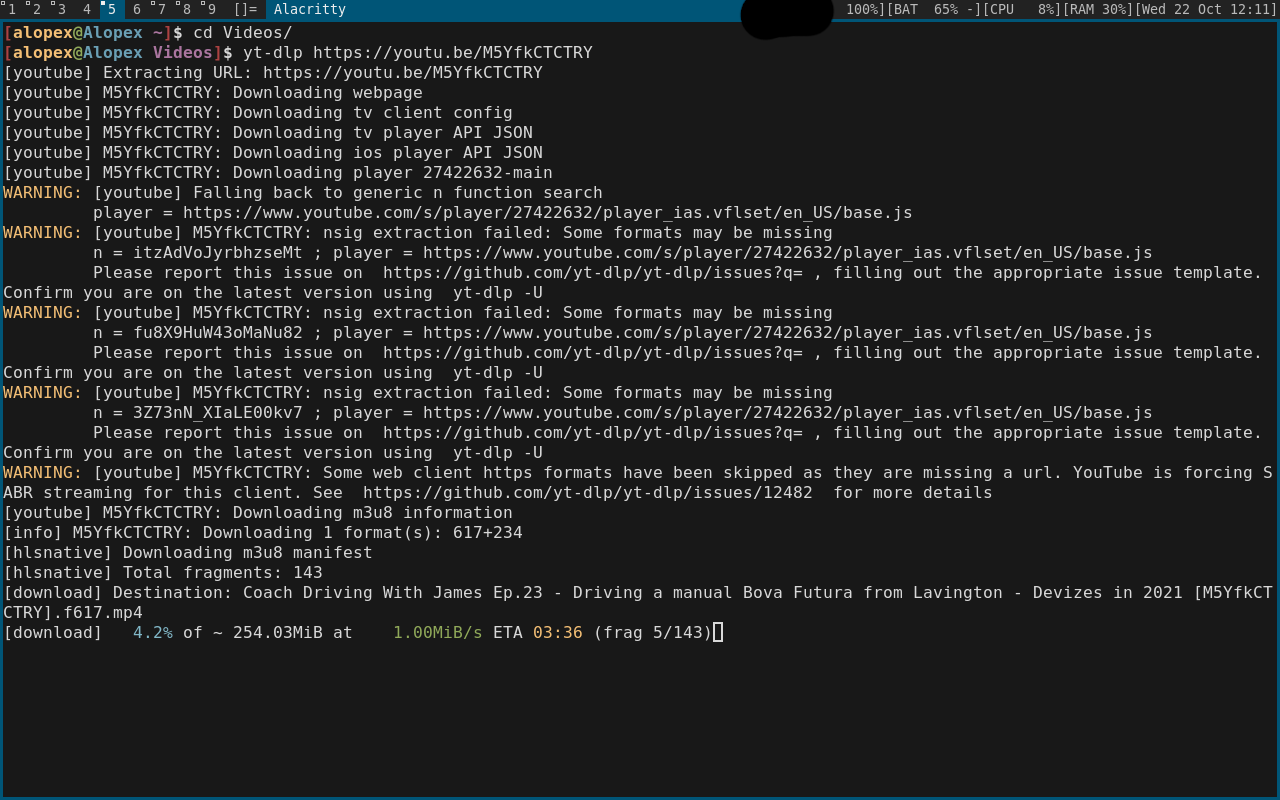Switch to workspace tag 6
This screenshot has width=1280, height=800.
[137, 9]
